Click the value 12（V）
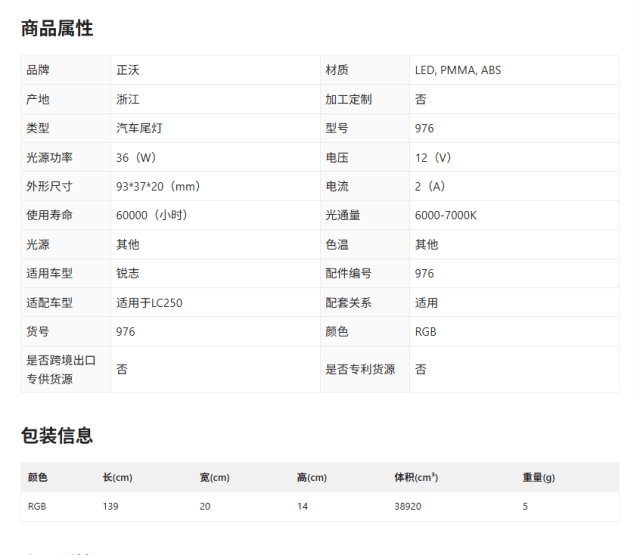640x555 pixels. [x=433, y=158]
